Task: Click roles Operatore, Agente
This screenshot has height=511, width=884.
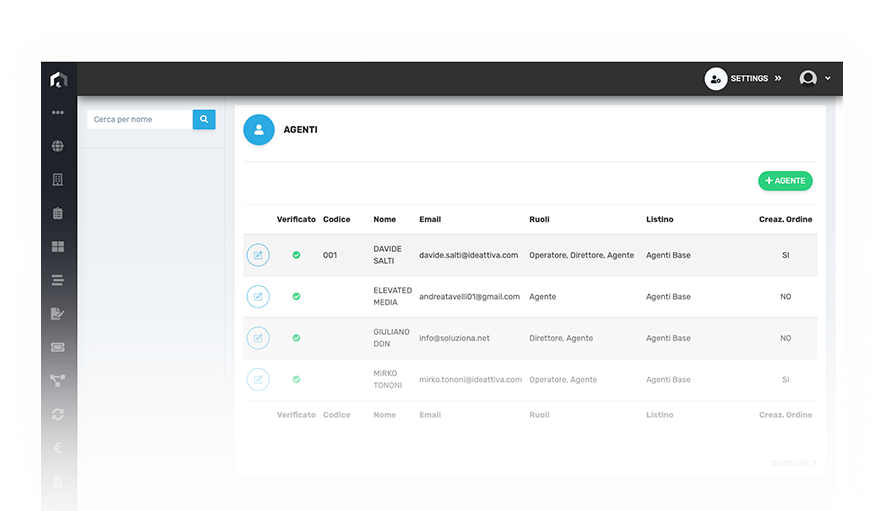Action: tap(563, 380)
